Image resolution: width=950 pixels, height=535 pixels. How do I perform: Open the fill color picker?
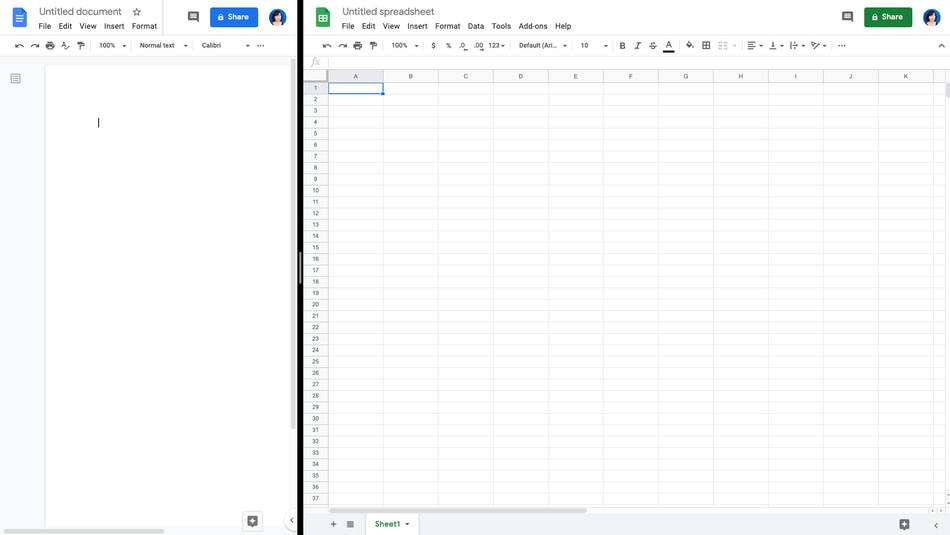(x=690, y=45)
